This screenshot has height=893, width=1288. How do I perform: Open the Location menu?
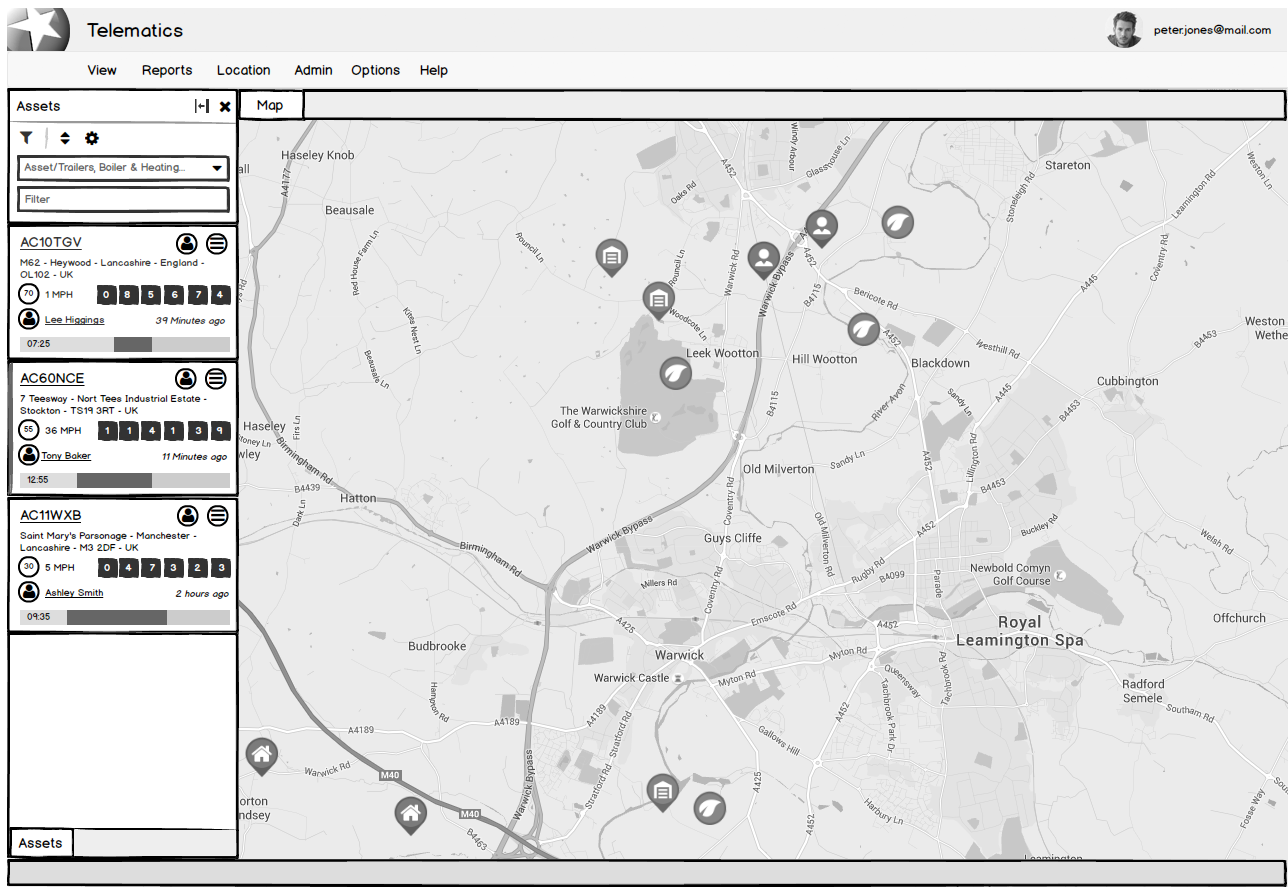click(244, 70)
